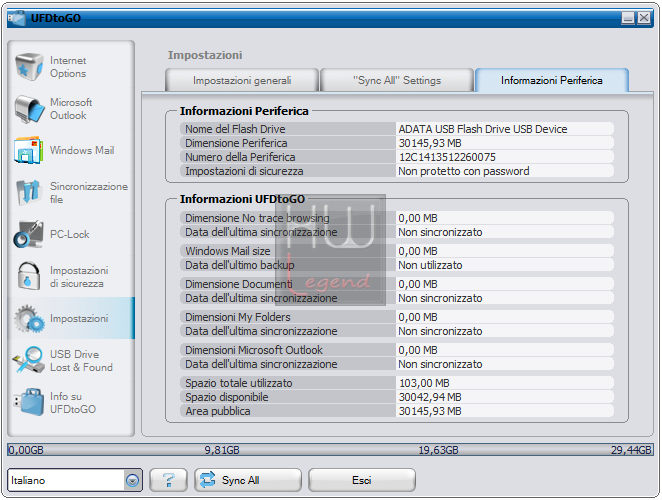The height and width of the screenshot is (500, 662).
Task: Click the Sincronizzazione file icon
Action: (28, 192)
